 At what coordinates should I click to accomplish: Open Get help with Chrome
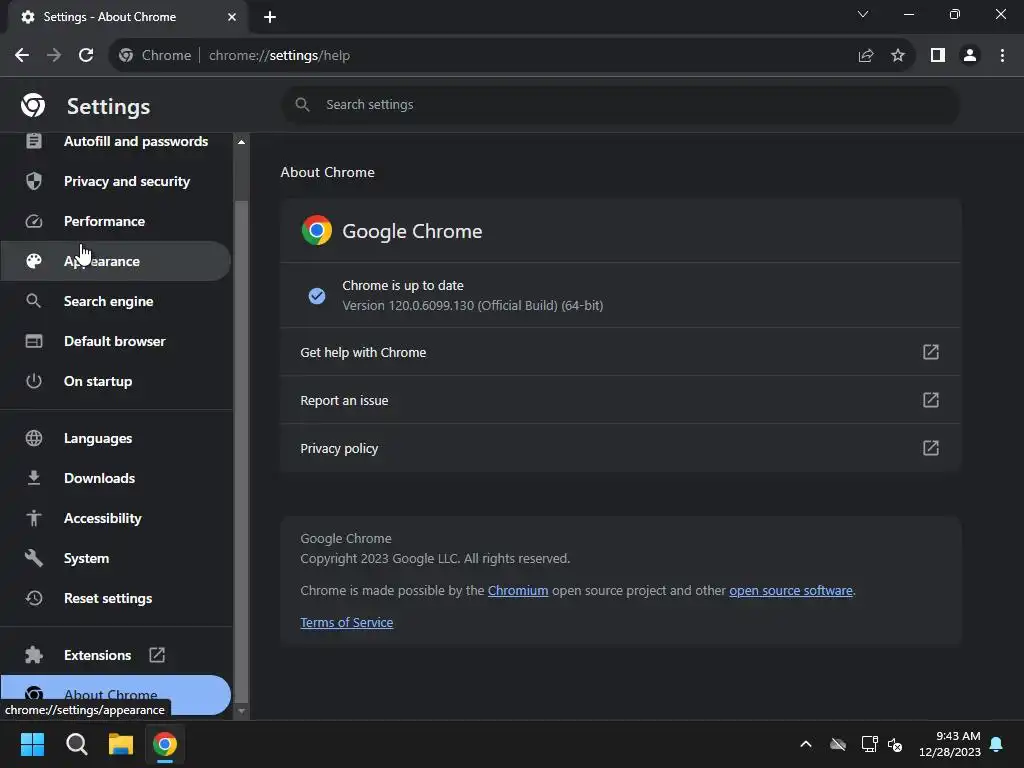point(620,352)
